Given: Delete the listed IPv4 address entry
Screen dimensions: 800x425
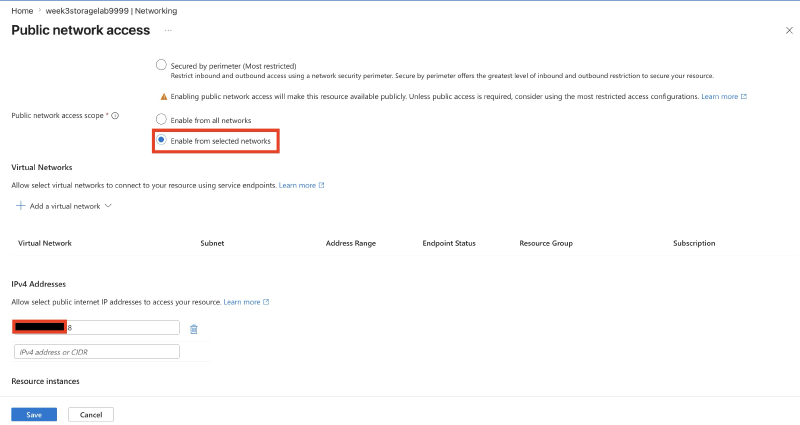Looking at the screenshot, I should (x=194, y=329).
